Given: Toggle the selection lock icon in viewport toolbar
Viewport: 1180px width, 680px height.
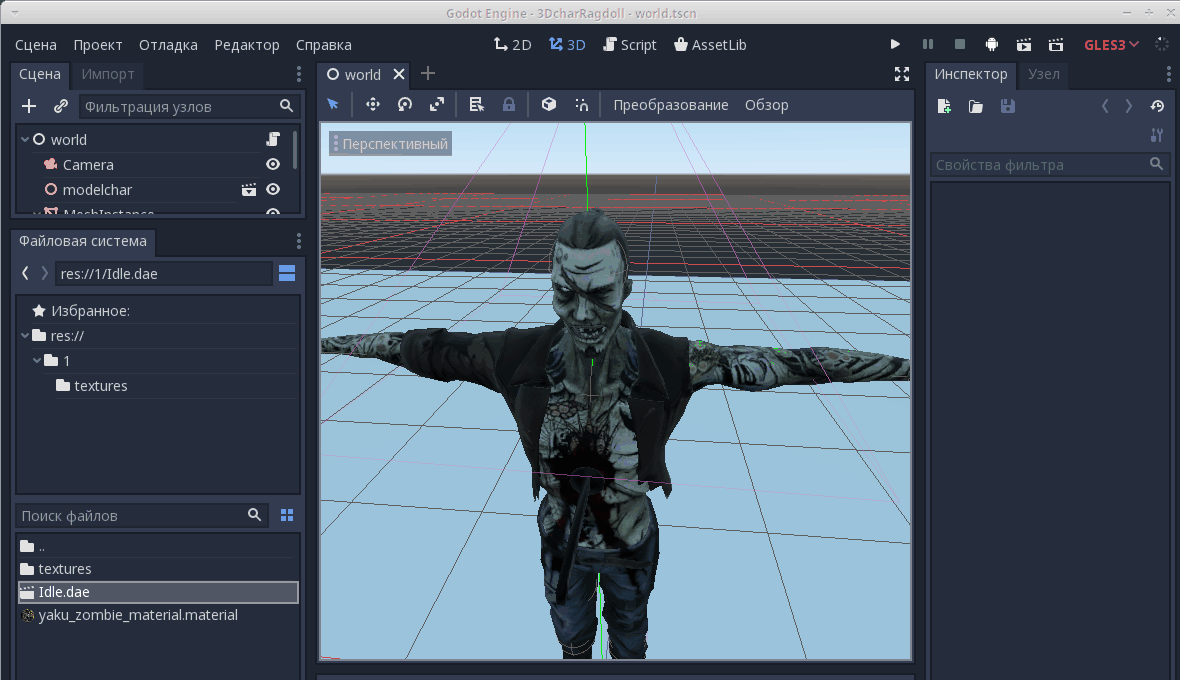Looking at the screenshot, I should coord(509,104).
